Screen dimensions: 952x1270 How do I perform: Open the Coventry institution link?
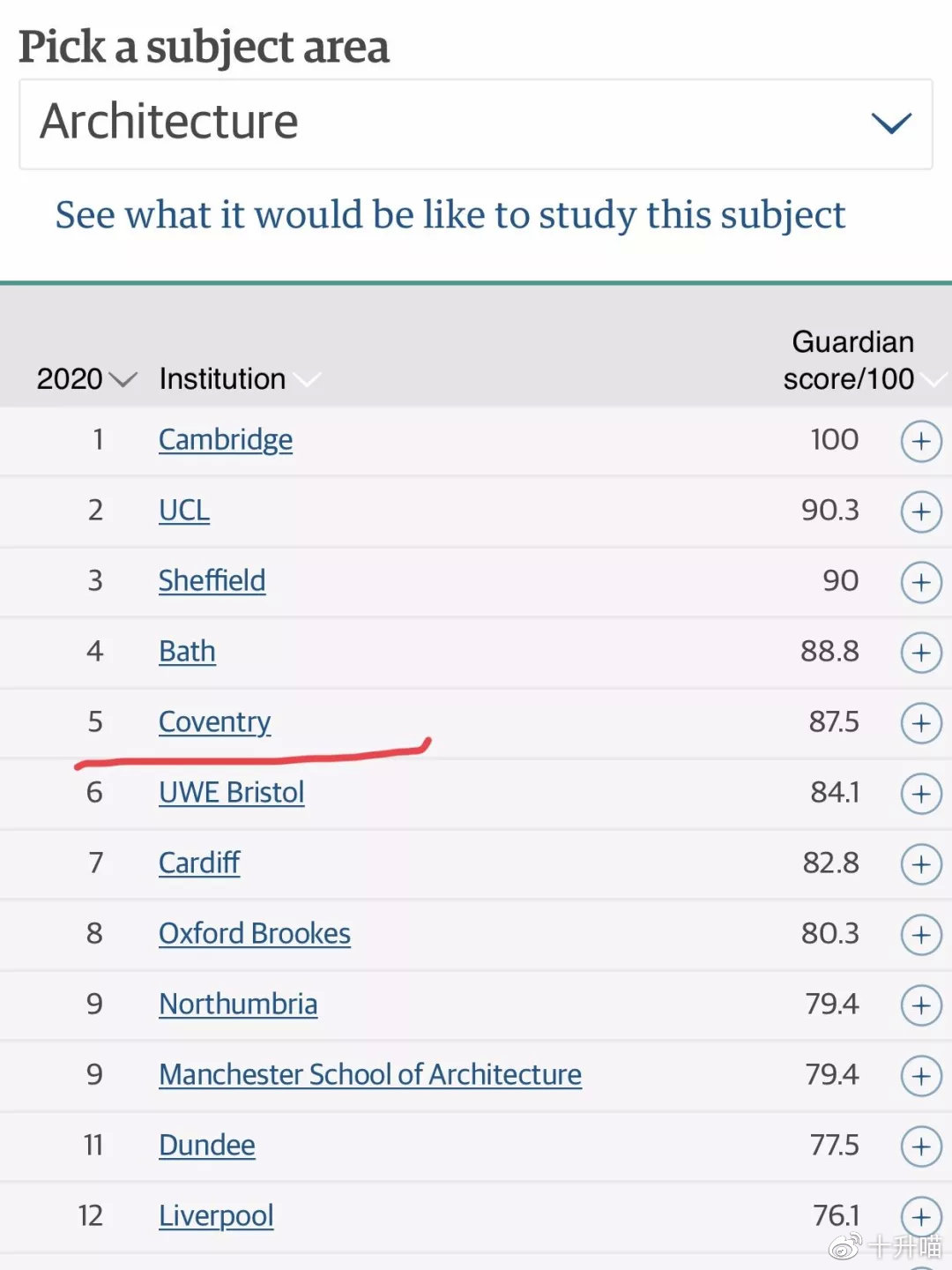(x=214, y=722)
